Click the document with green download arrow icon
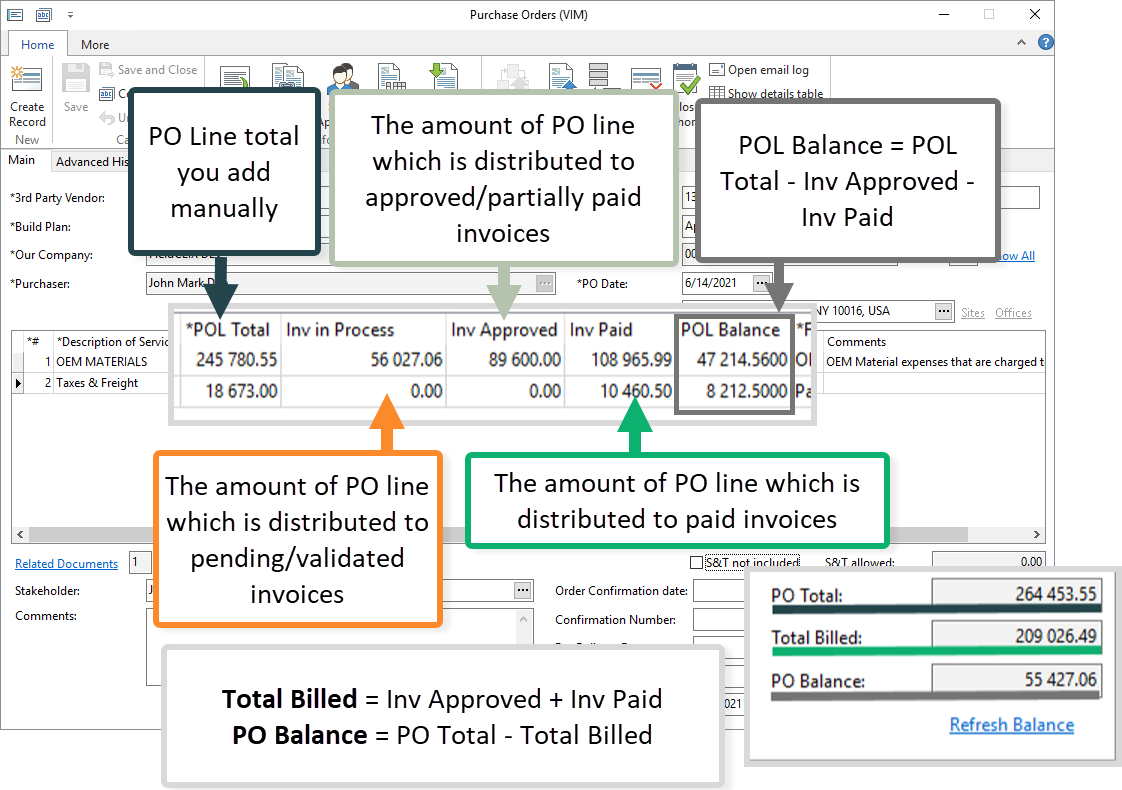1122x790 pixels. point(443,75)
